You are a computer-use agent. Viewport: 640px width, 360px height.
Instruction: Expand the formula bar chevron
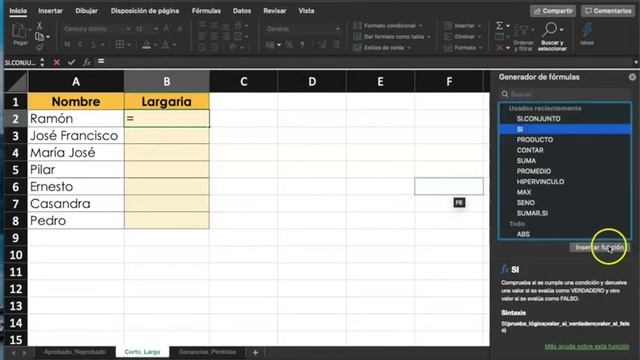(x=636, y=62)
